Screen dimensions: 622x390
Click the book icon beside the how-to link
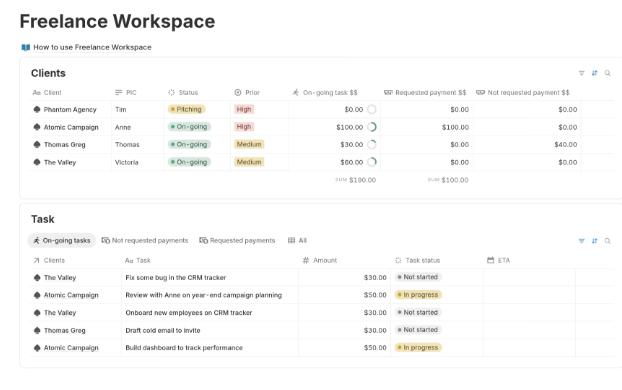click(x=26, y=48)
